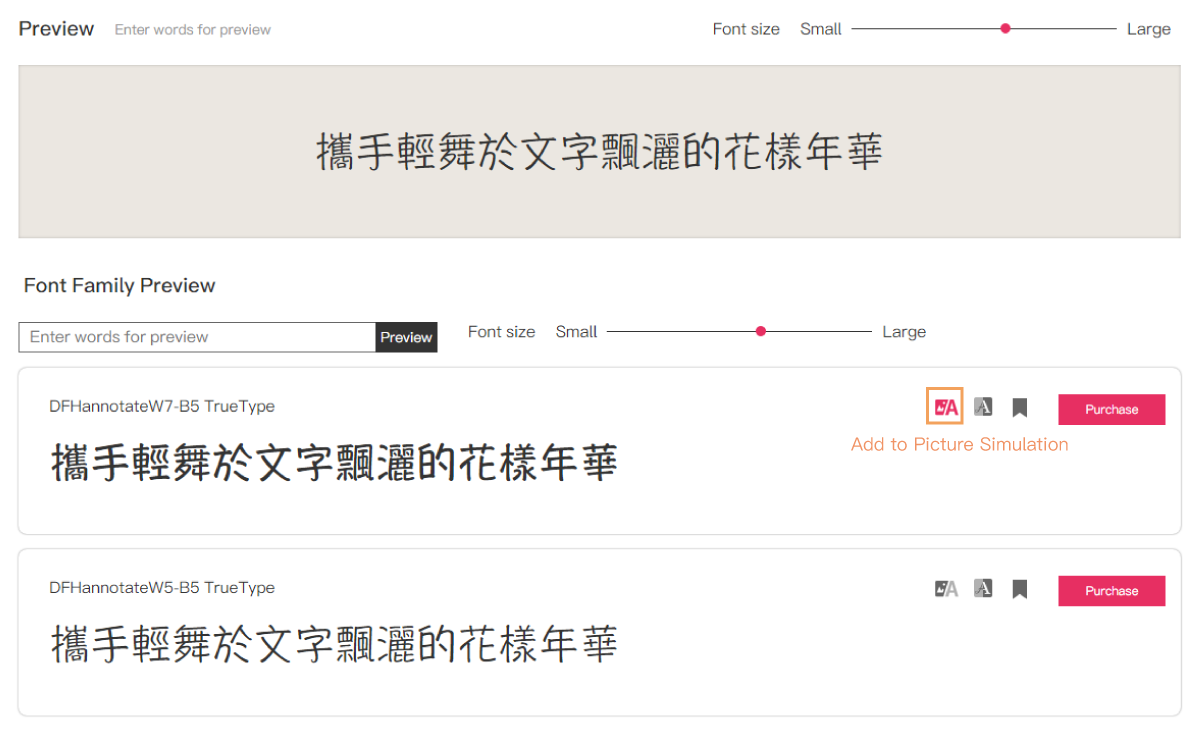Purchase the DFHannotateW5-B5 font
1200x735 pixels.
coord(1111,591)
